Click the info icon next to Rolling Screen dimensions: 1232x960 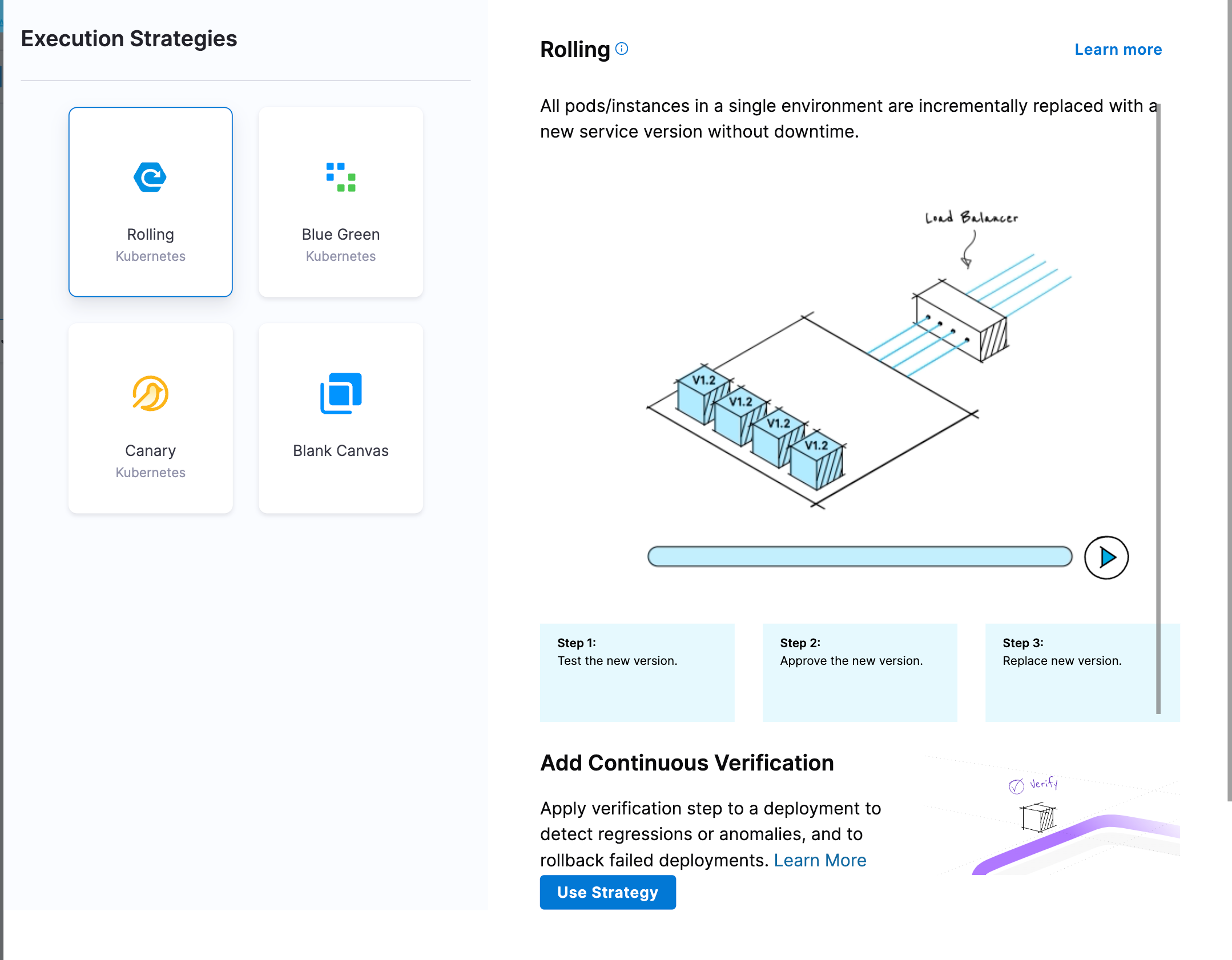click(x=622, y=49)
